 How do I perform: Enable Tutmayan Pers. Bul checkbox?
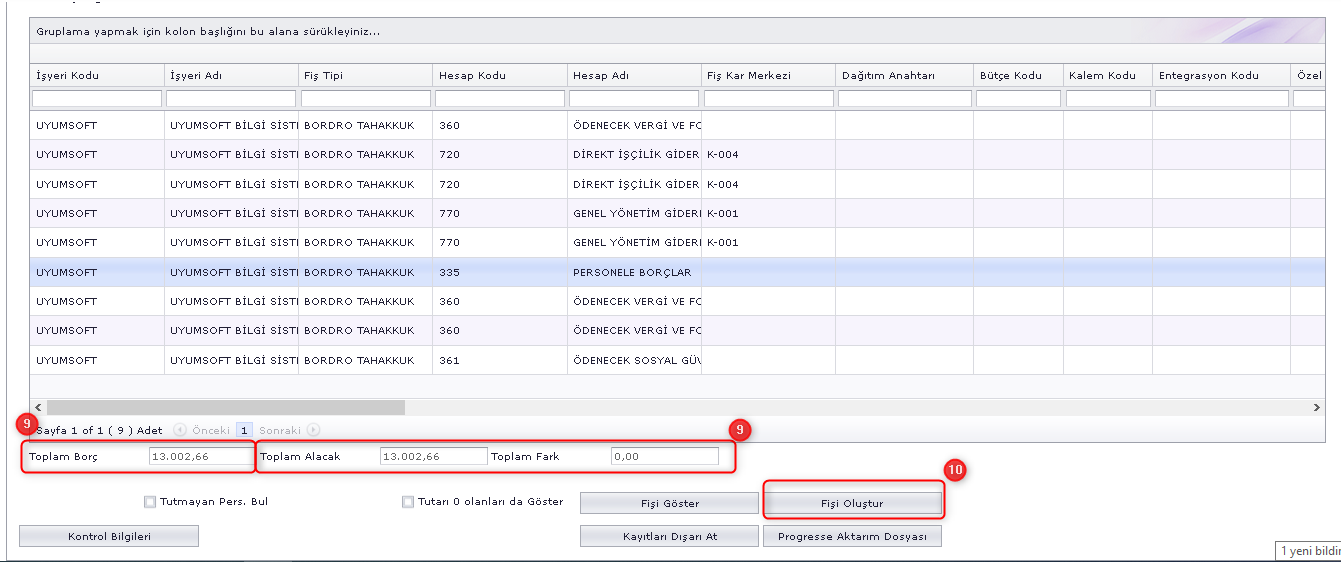click(150, 502)
